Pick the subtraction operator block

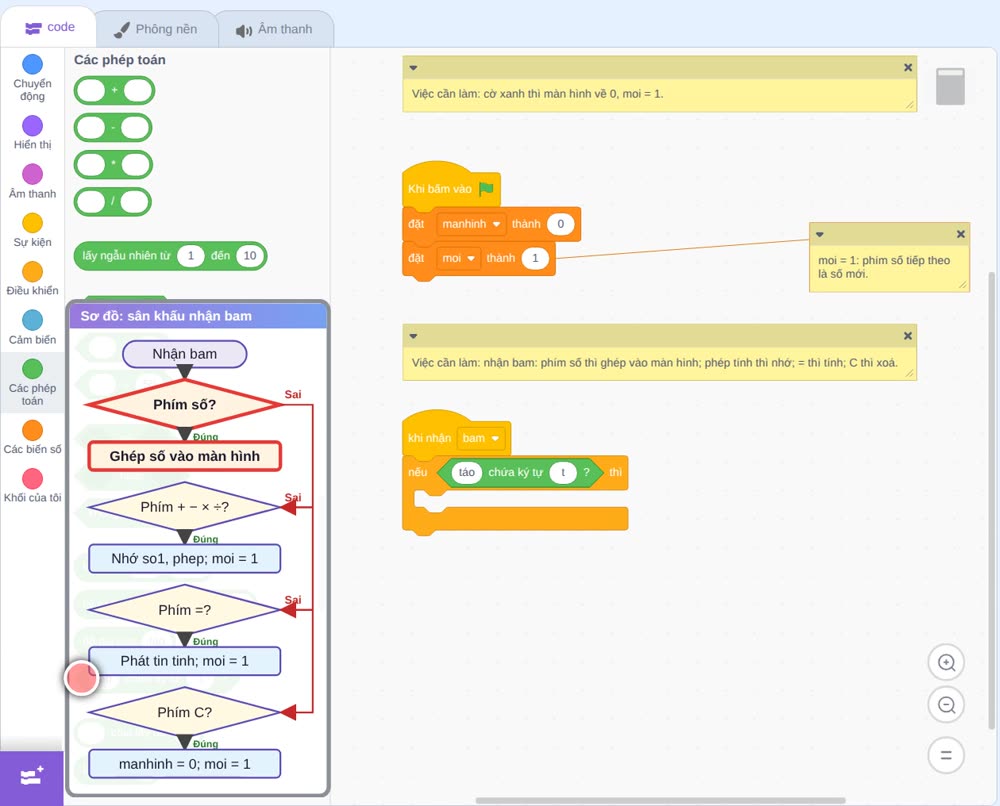[x=114, y=128]
